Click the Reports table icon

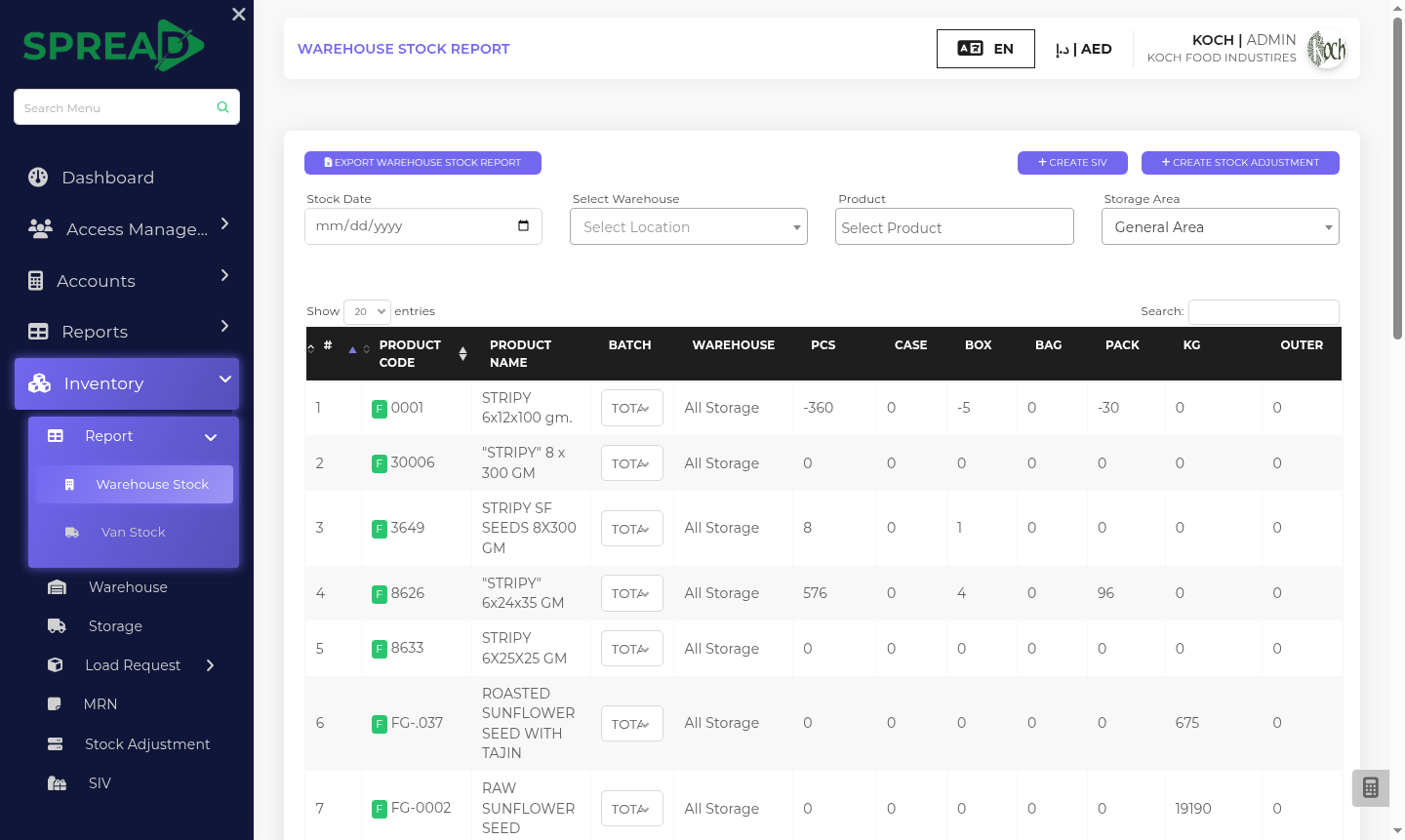pyautogui.click(x=38, y=332)
